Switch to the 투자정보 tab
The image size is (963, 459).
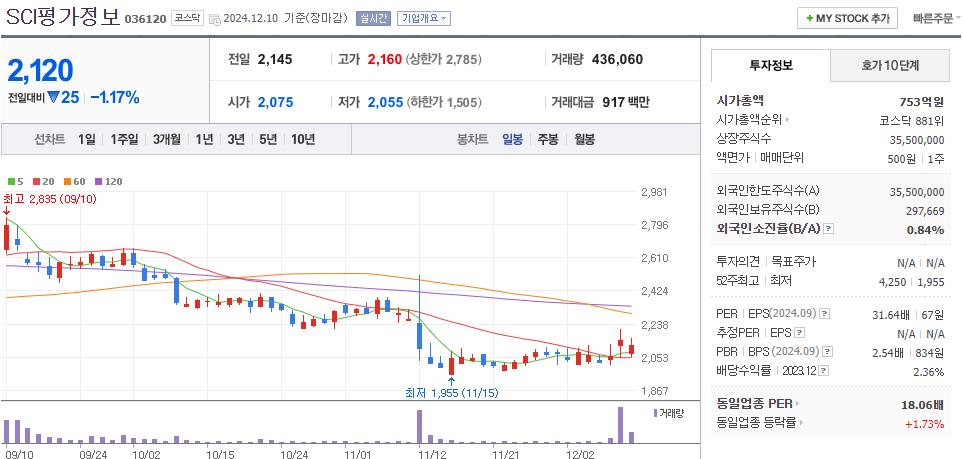(x=771, y=66)
